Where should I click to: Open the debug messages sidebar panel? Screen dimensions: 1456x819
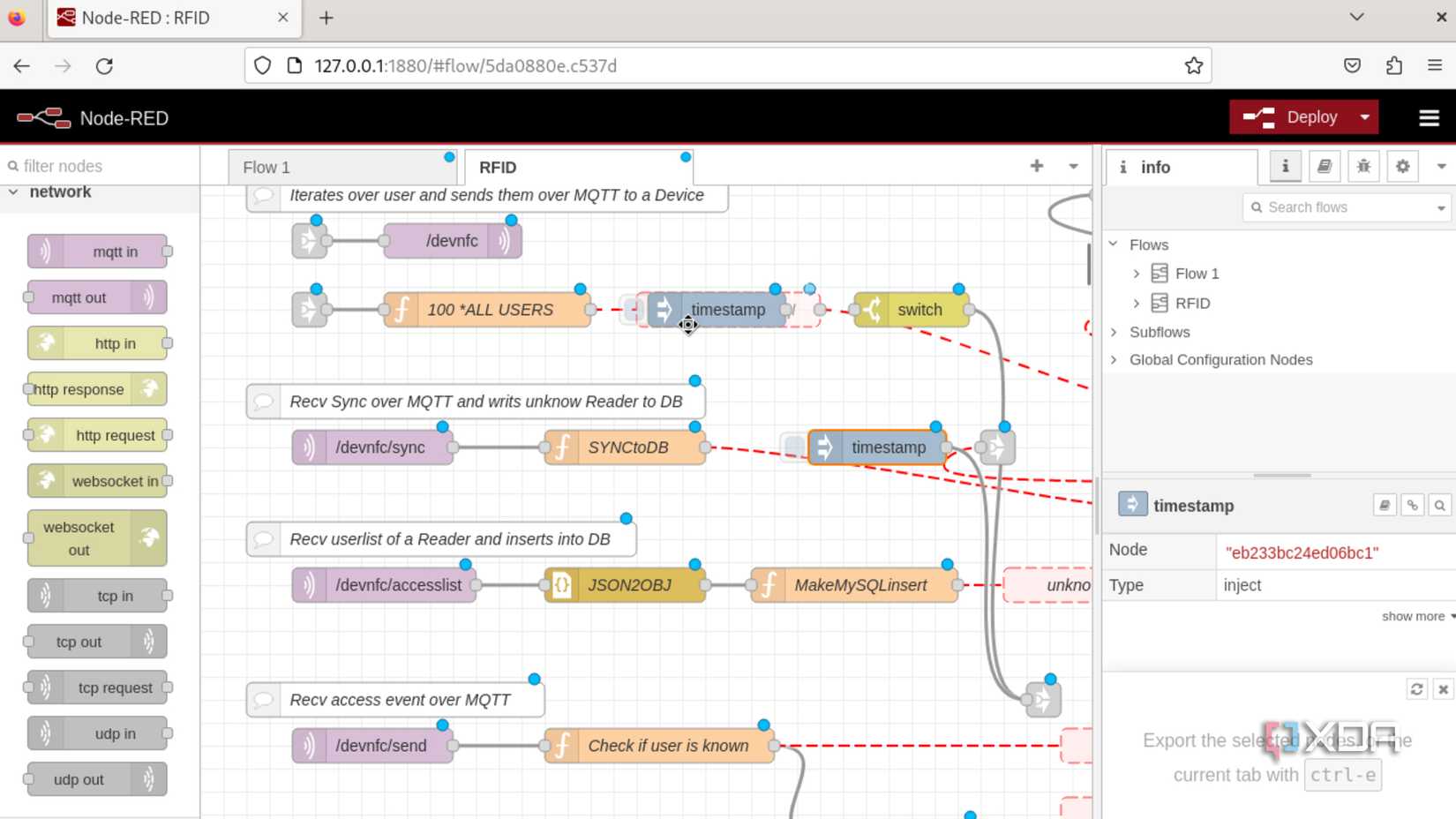(x=1363, y=166)
